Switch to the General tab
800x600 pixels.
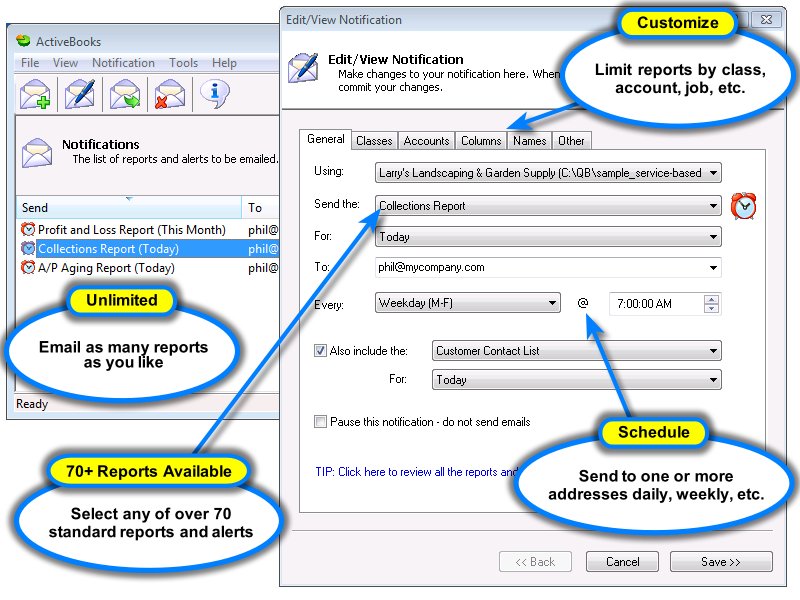pos(326,139)
